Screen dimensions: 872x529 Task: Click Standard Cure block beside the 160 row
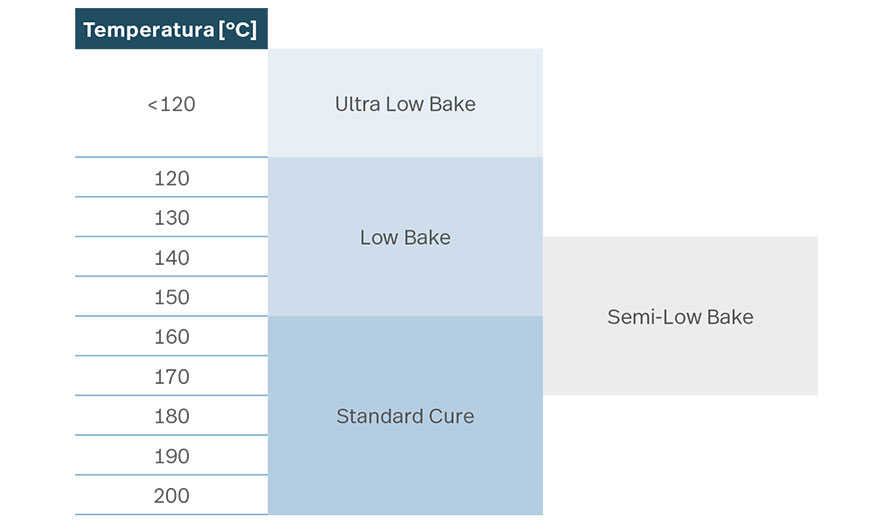click(405, 337)
